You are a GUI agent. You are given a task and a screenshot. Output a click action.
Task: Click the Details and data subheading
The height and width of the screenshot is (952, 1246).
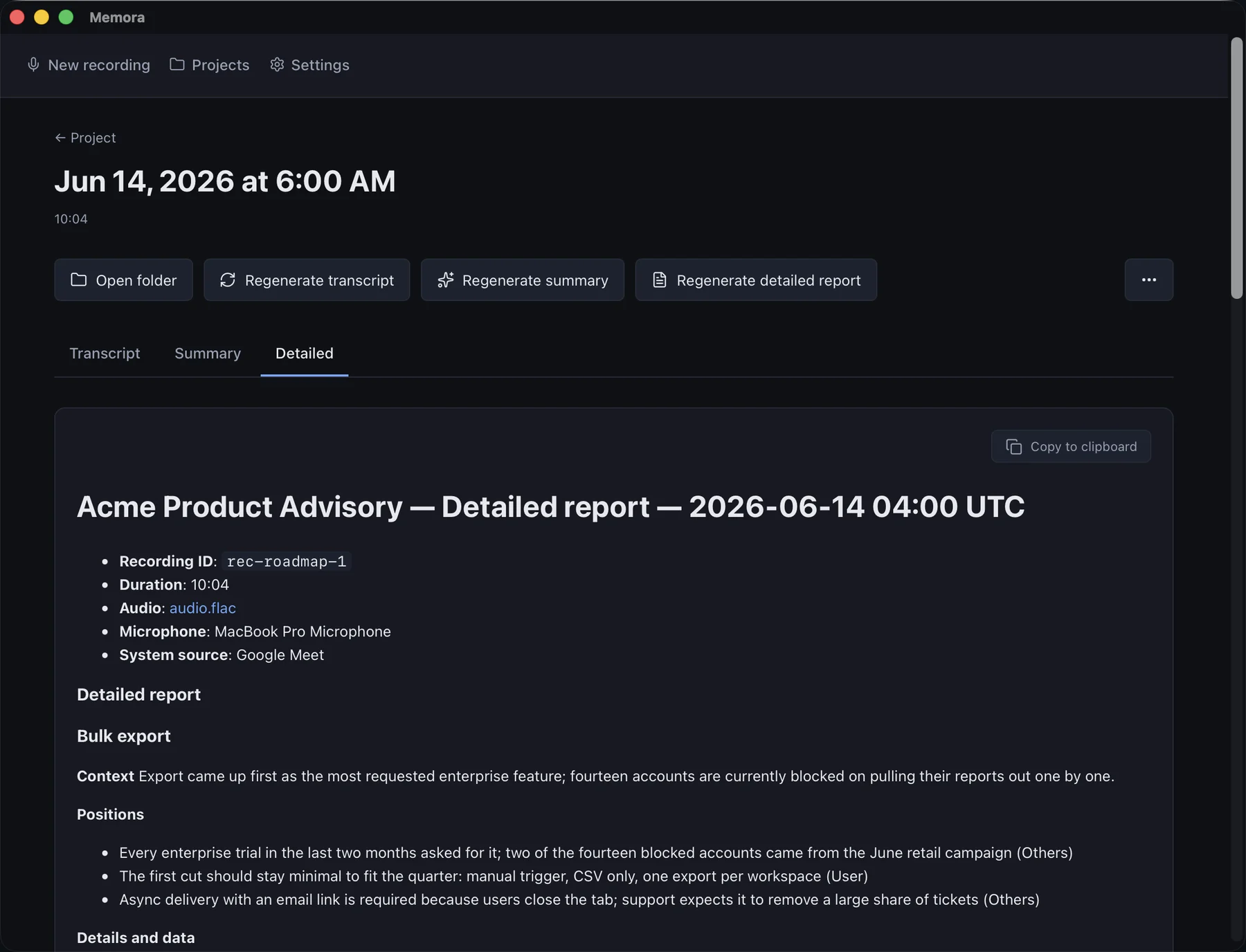(136, 937)
